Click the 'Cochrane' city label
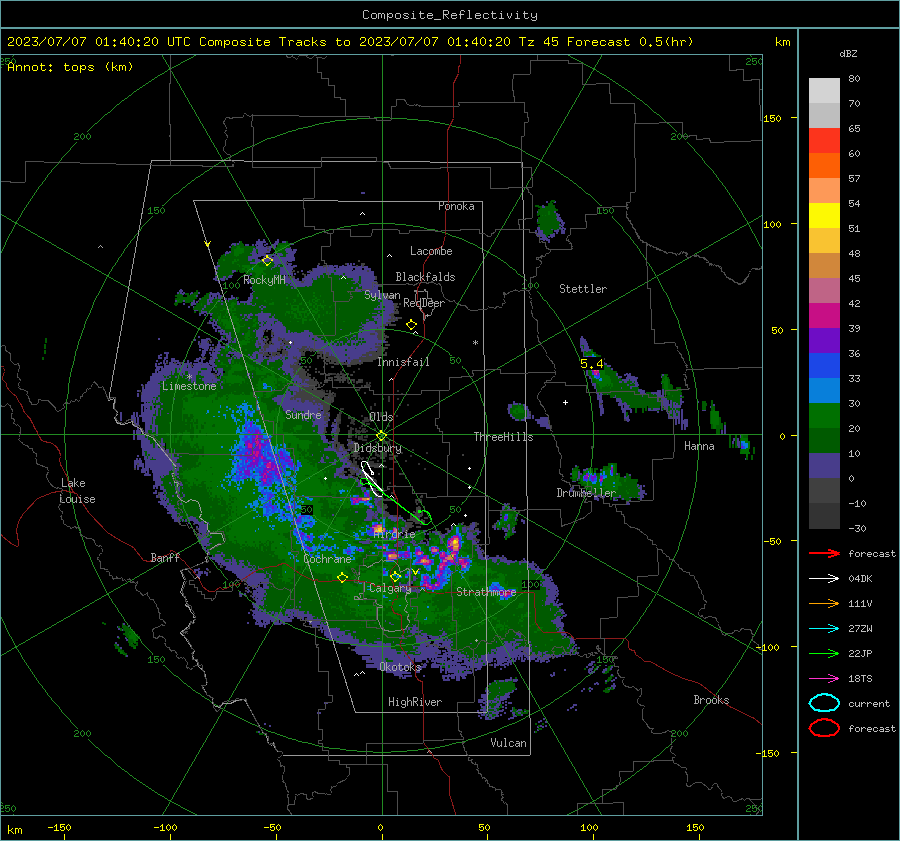The height and width of the screenshot is (841, 900). coord(327,559)
